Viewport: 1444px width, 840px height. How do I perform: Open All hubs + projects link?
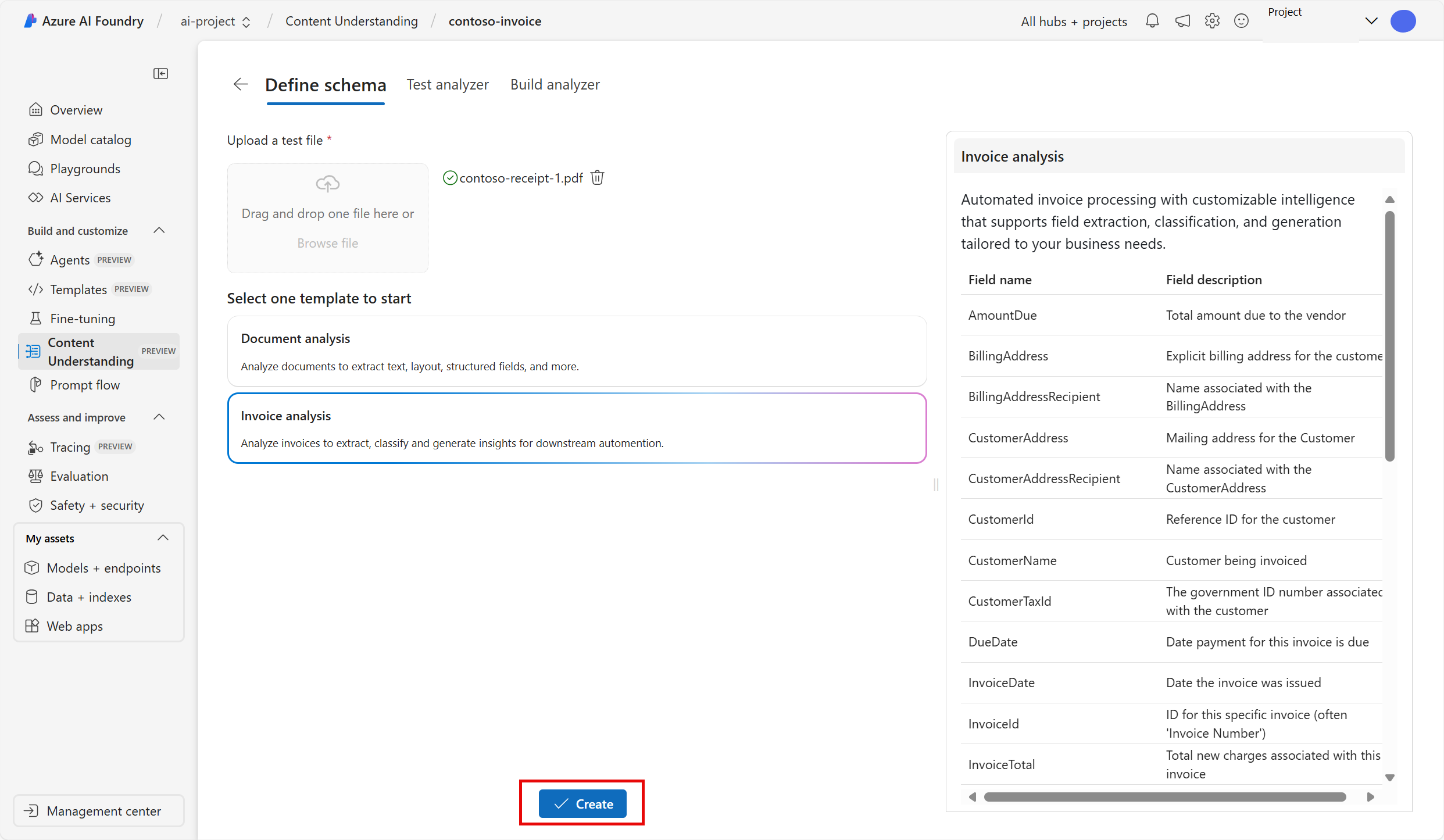tap(1074, 22)
